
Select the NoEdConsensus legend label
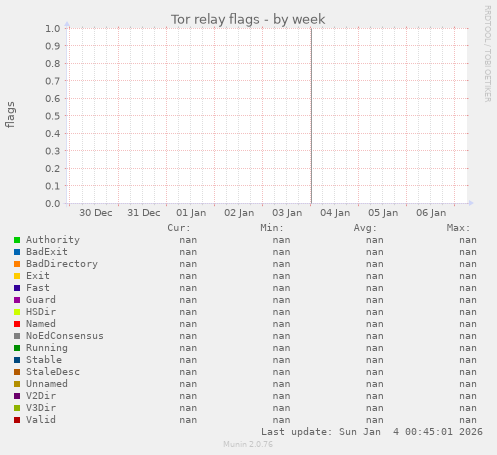65,336
